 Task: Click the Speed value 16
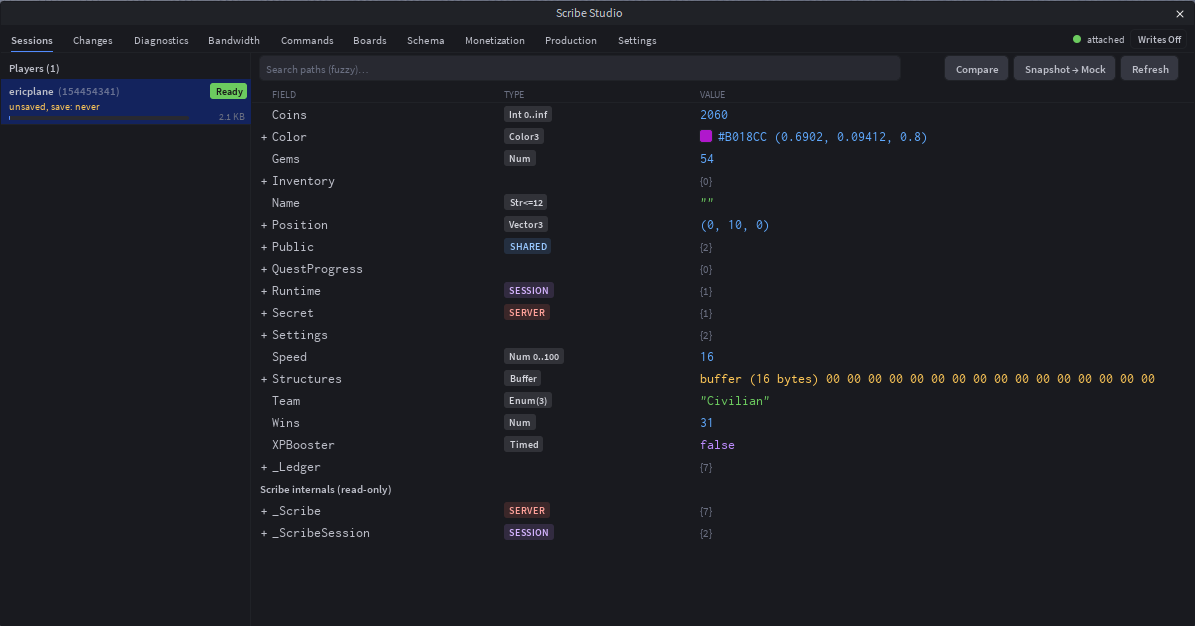pyautogui.click(x=707, y=357)
